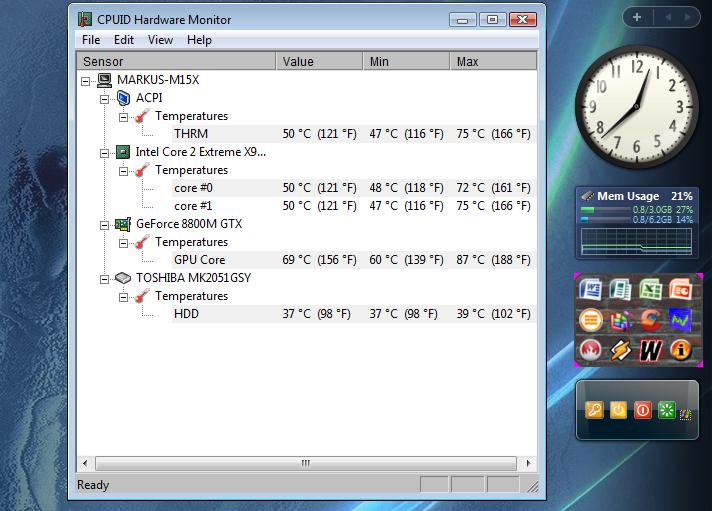The width and height of the screenshot is (712, 511).
Task: Click the ACPI shield icon
Action: 124,98
